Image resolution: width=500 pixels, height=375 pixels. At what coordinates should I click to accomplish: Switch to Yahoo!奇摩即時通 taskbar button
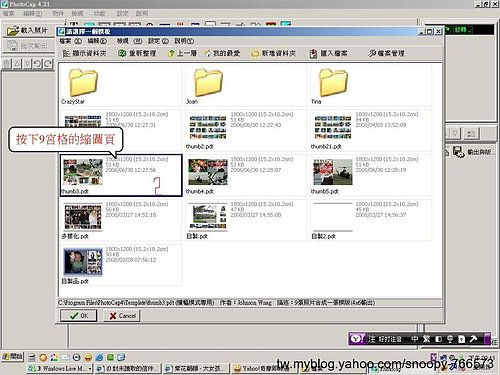(264, 368)
